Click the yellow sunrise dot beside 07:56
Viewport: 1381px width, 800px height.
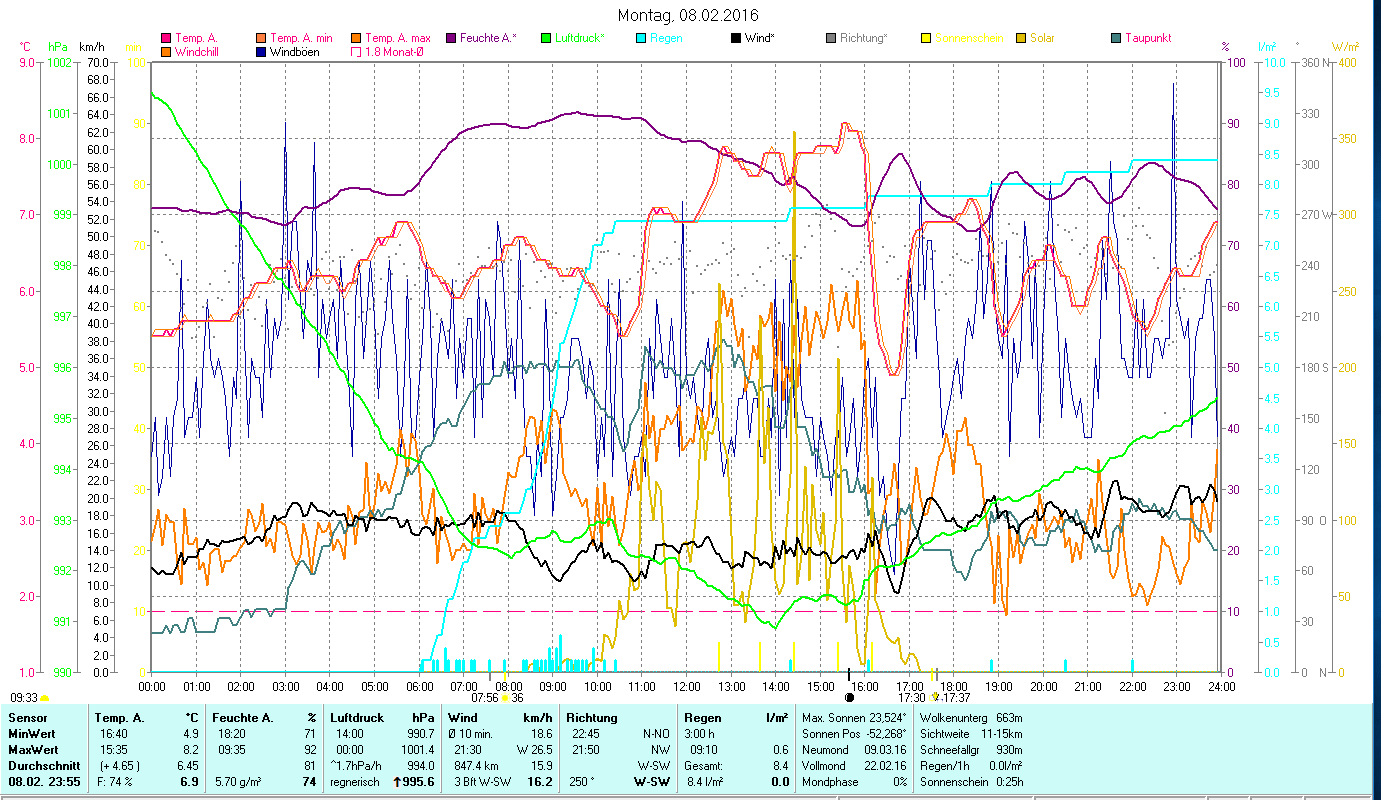[x=505, y=697]
